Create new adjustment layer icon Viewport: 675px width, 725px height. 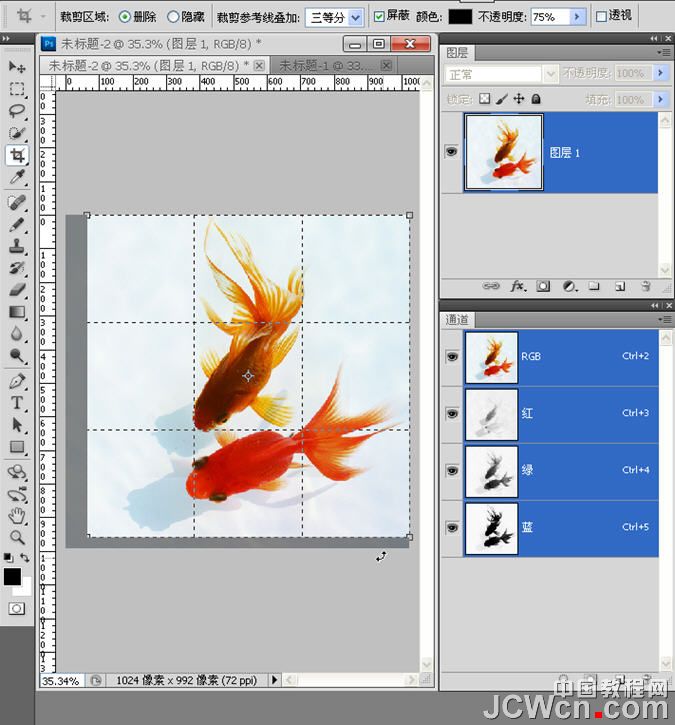coord(569,286)
